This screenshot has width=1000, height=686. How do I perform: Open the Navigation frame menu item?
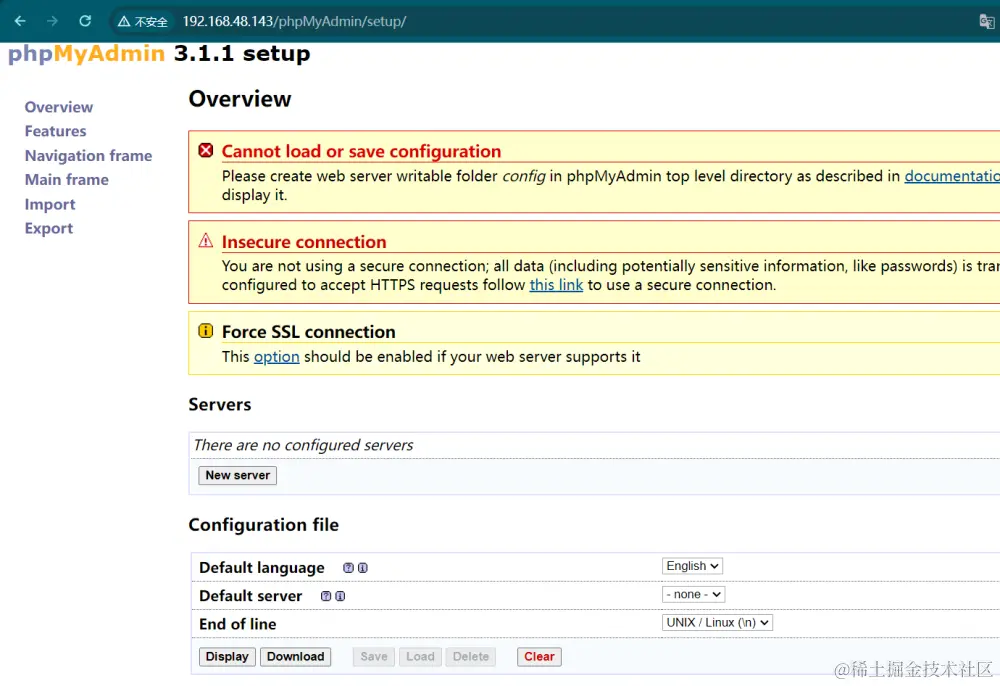pos(88,156)
